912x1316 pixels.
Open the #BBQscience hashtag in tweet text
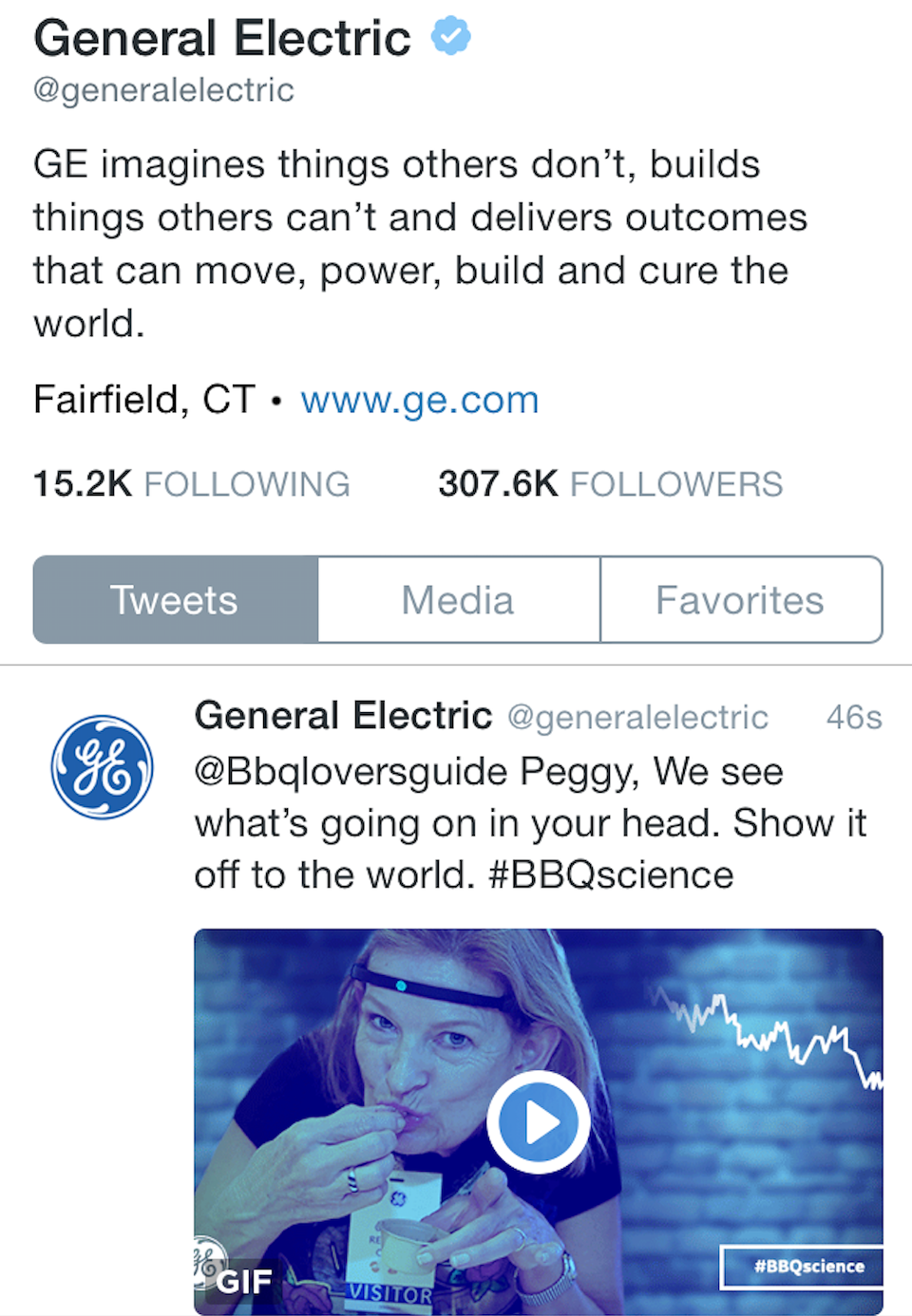point(610,875)
